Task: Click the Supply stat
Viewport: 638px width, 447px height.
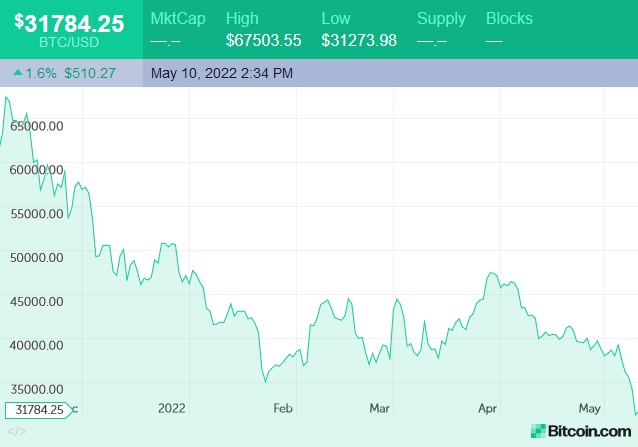Action: point(441,29)
